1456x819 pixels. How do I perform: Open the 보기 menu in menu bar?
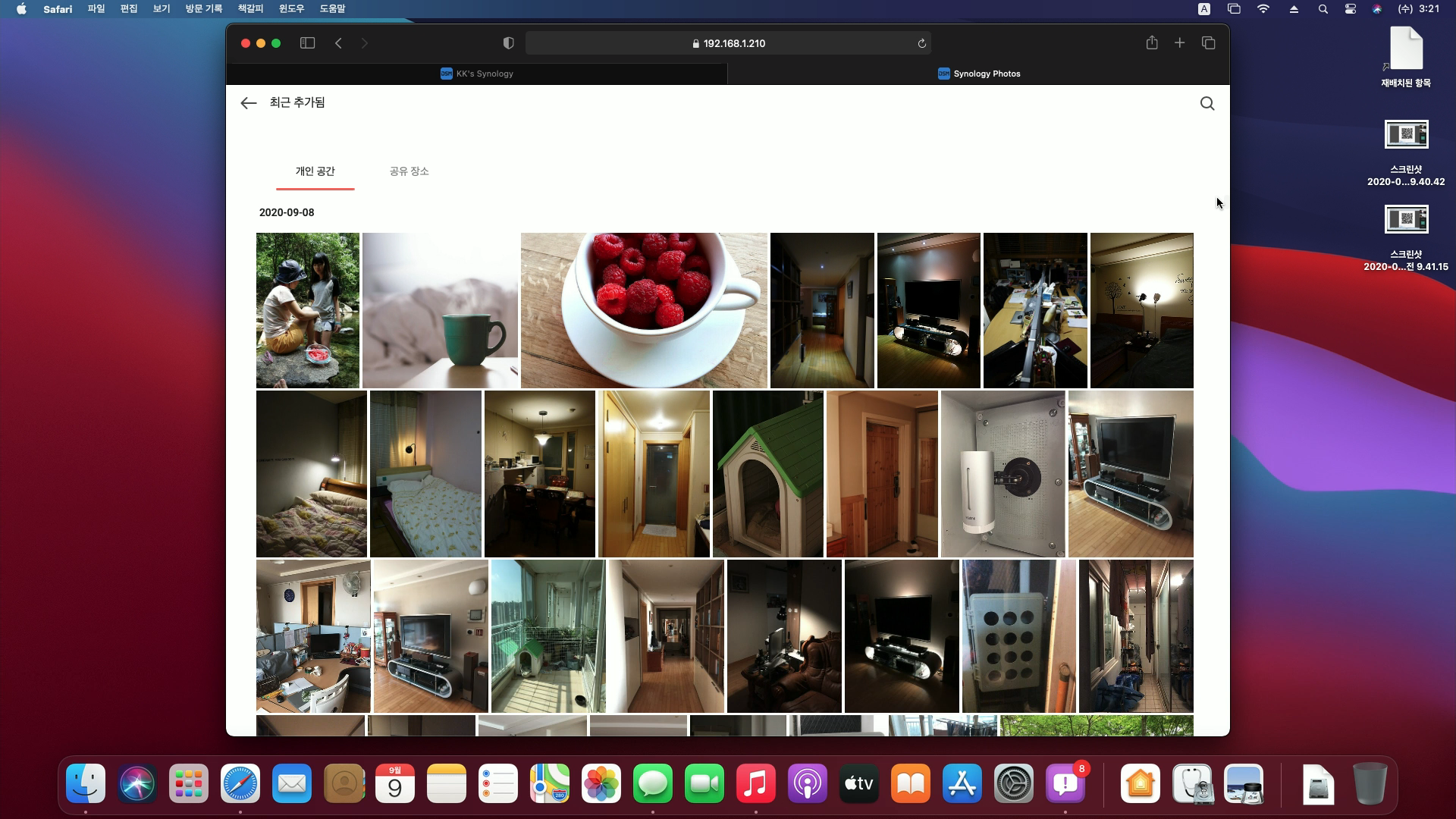(162, 8)
